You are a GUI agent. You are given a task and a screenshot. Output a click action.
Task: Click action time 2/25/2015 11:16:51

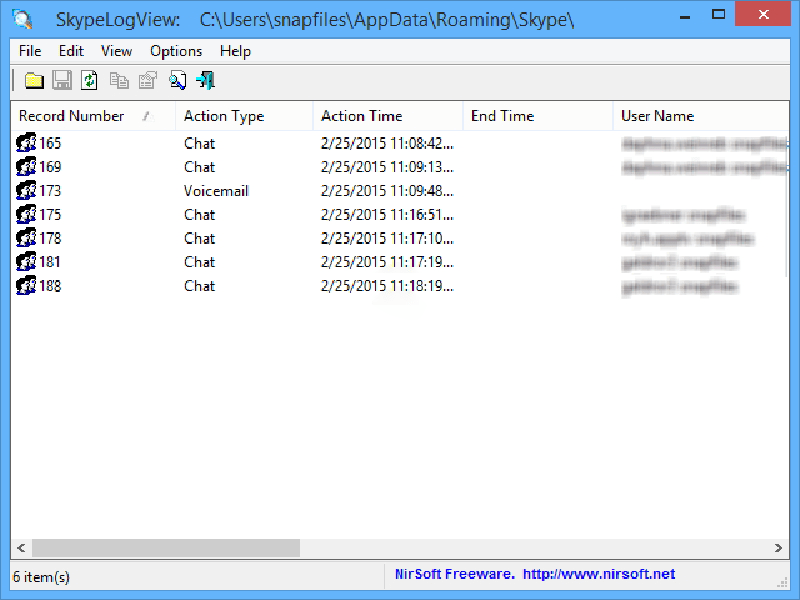coord(387,214)
